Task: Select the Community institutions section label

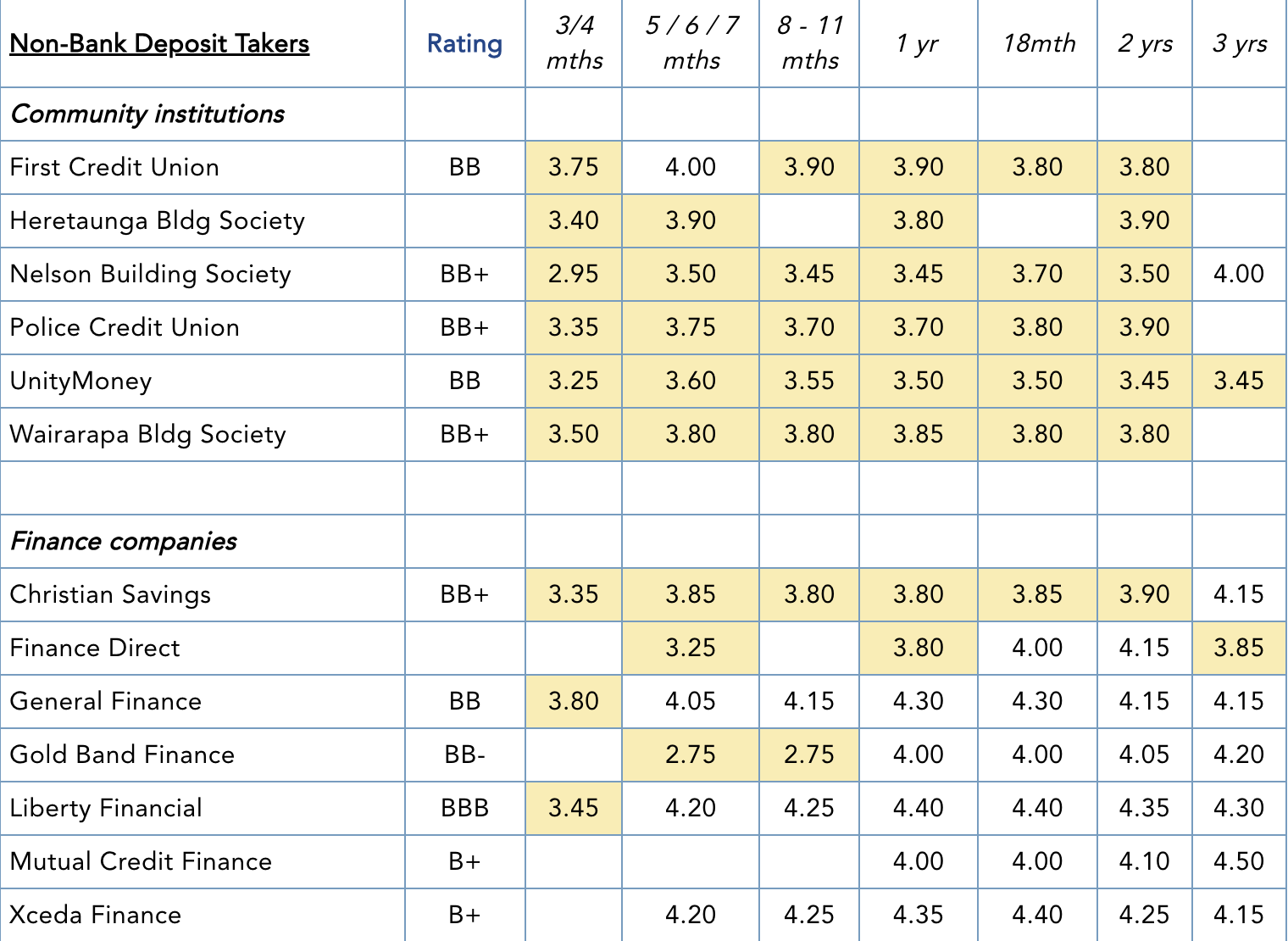Action: (147, 114)
